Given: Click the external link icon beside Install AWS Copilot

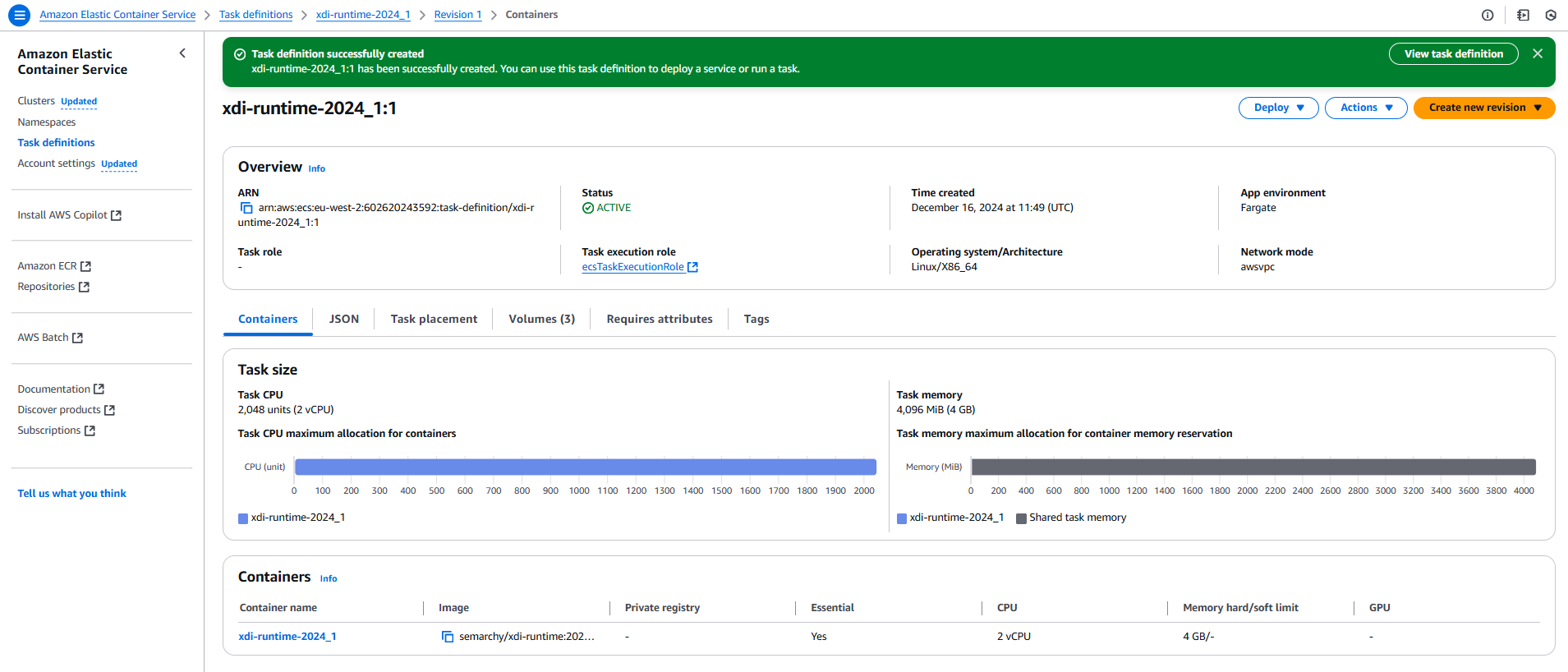Looking at the screenshot, I should pos(117,215).
